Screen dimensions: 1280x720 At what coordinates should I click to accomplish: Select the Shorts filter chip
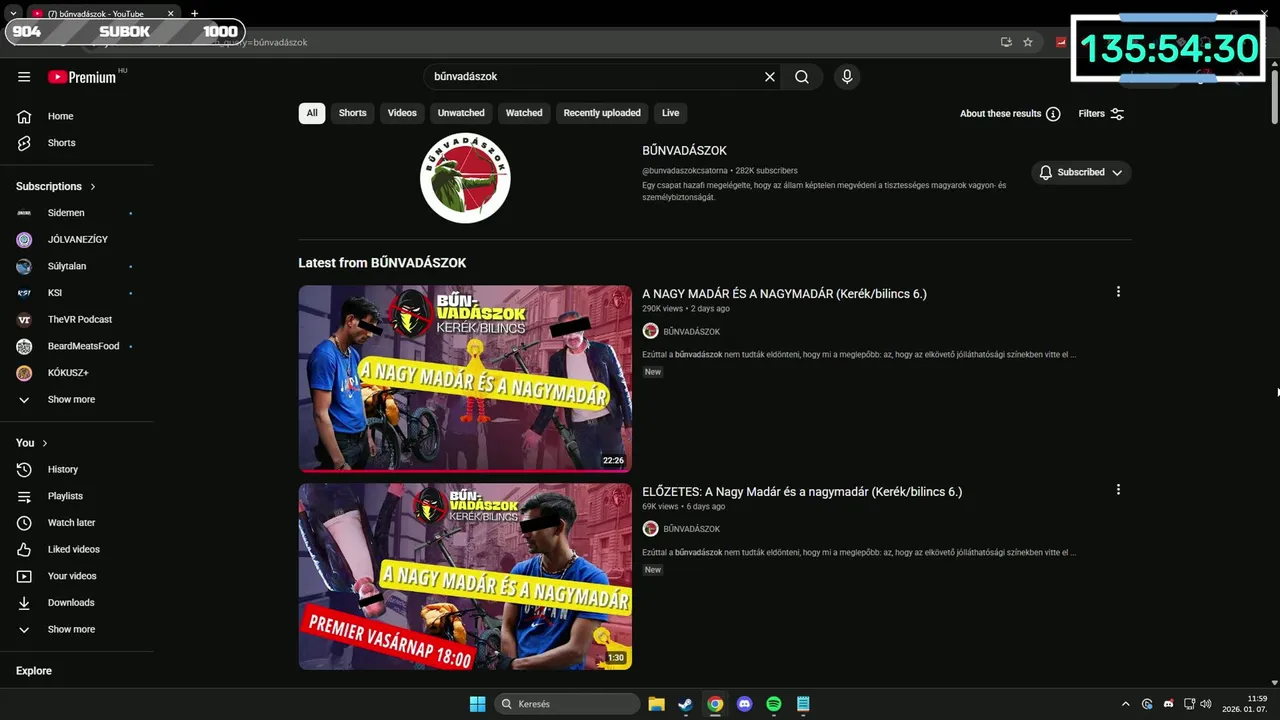[352, 113]
